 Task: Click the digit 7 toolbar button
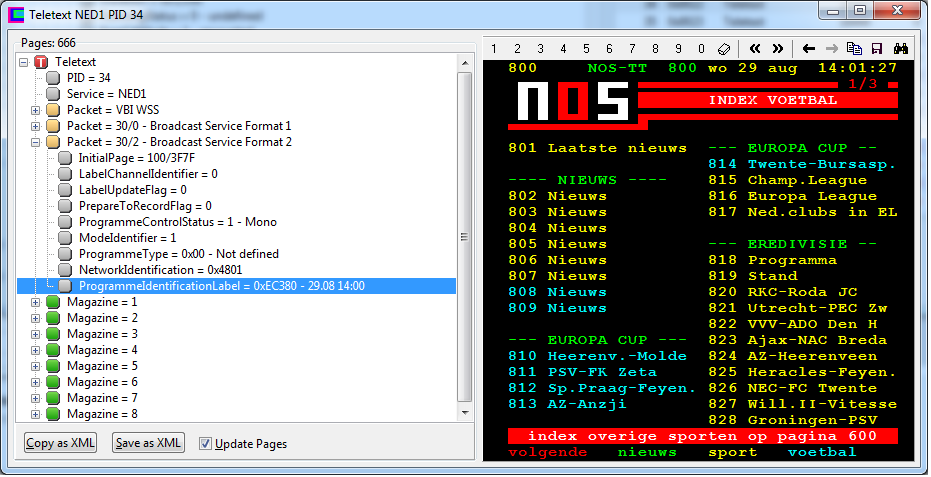(632, 49)
